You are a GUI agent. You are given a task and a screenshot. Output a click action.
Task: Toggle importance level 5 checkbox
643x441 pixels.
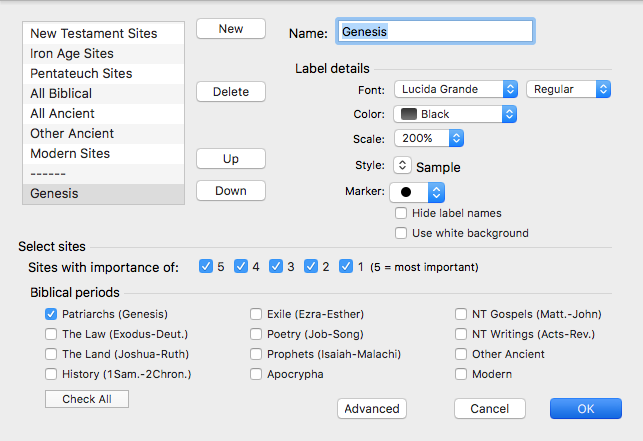tap(206, 266)
